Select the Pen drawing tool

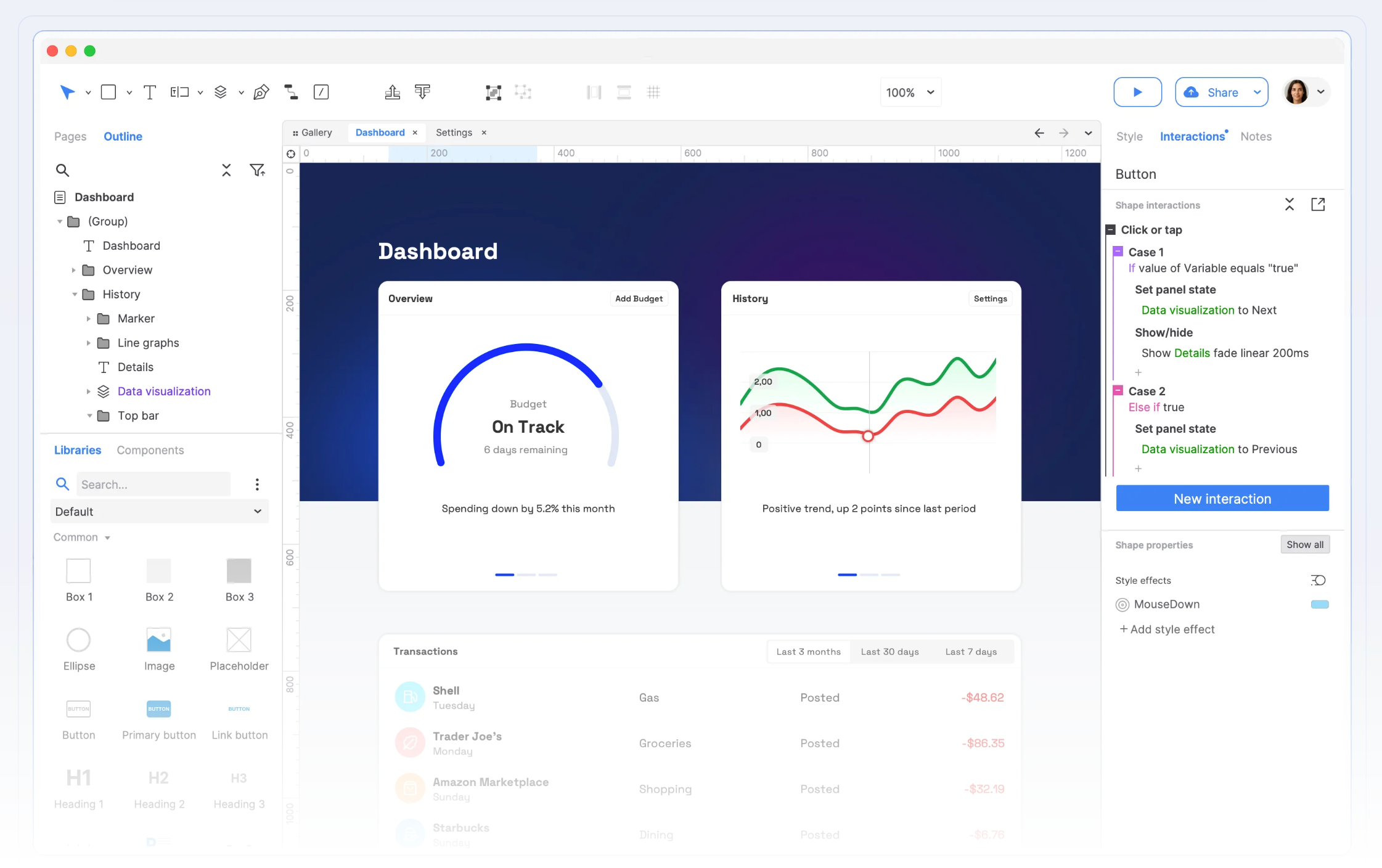[x=261, y=92]
